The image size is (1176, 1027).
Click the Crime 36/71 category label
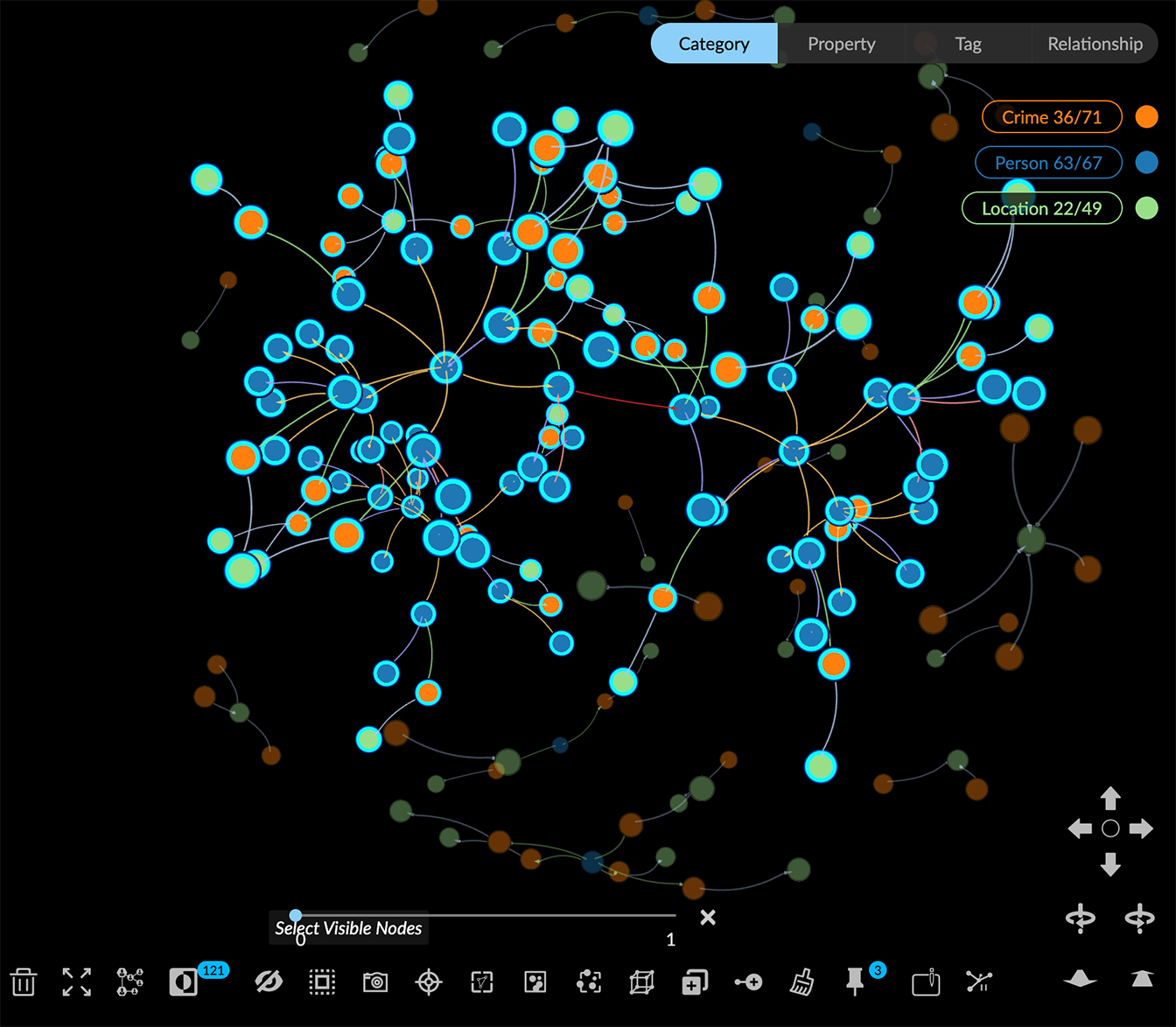[1051, 117]
